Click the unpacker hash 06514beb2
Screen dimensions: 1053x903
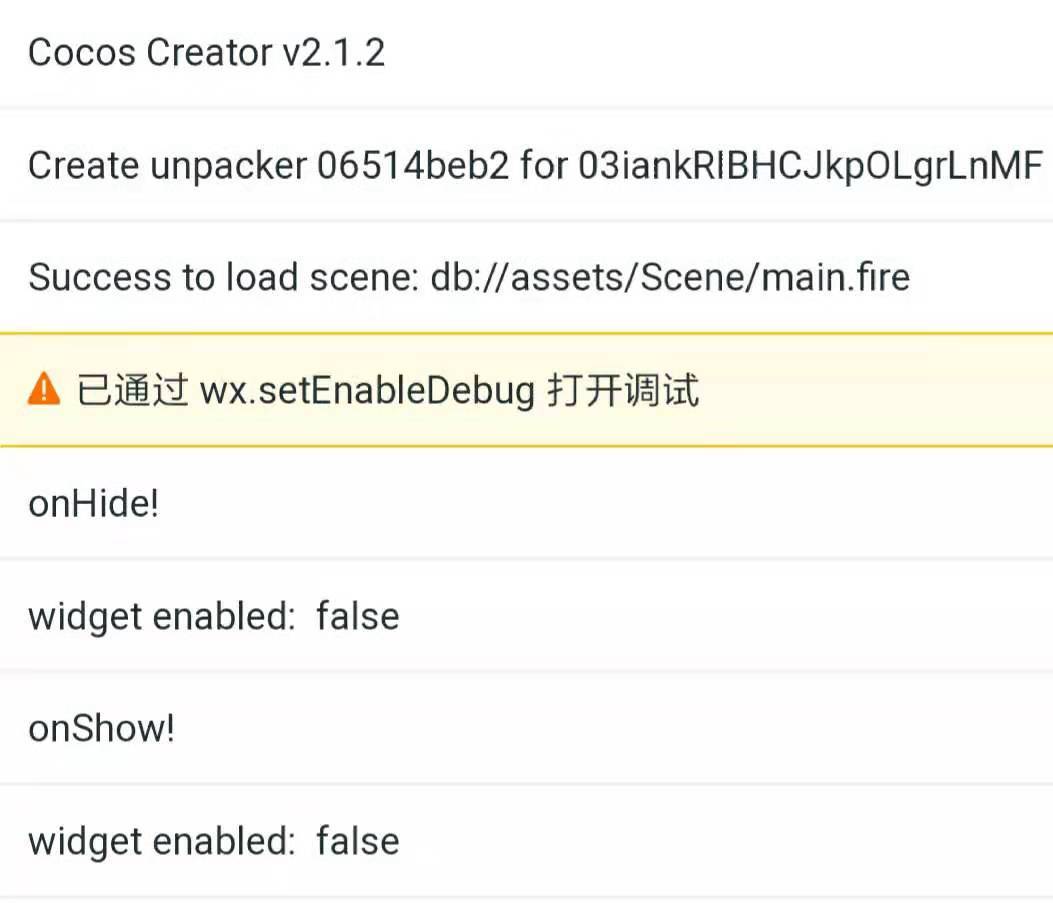[x=412, y=165]
